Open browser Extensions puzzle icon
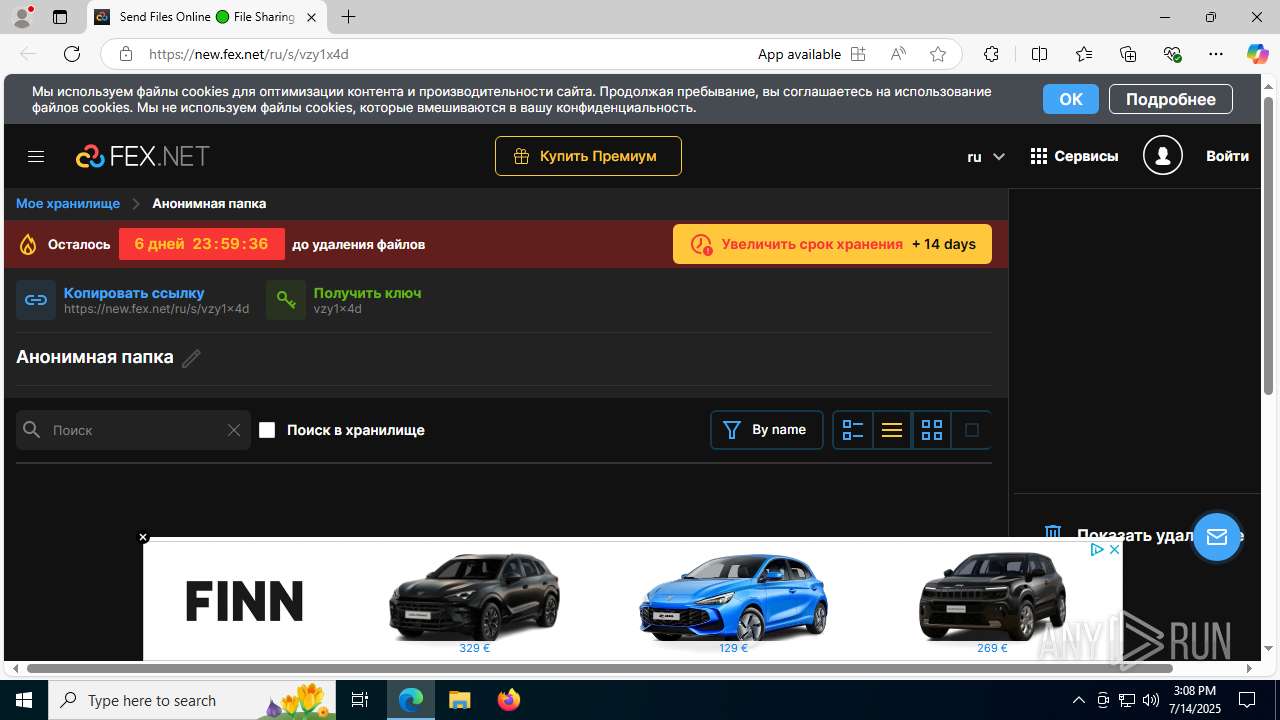 tap(991, 54)
